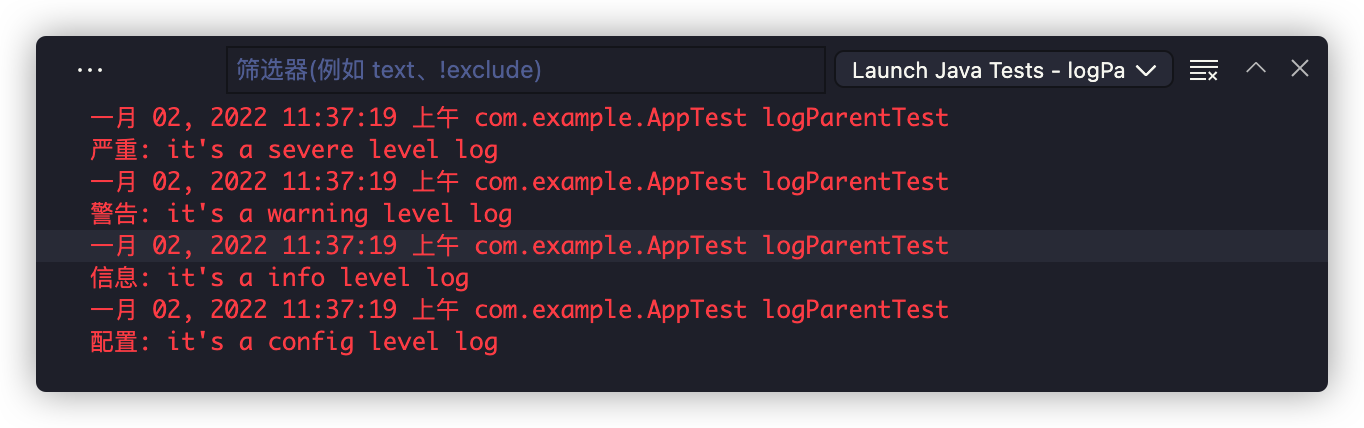Close the debug console panel
Image resolution: width=1364 pixels, height=428 pixels.
(x=1300, y=68)
